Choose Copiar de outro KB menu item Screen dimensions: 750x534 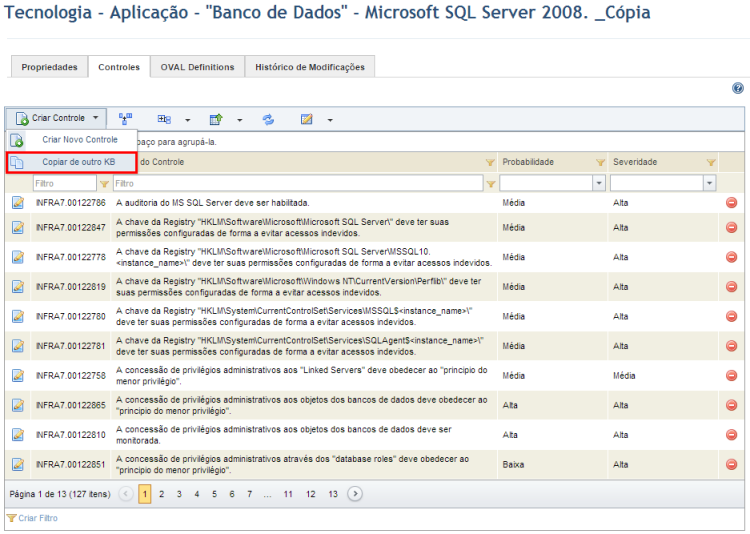(72, 162)
